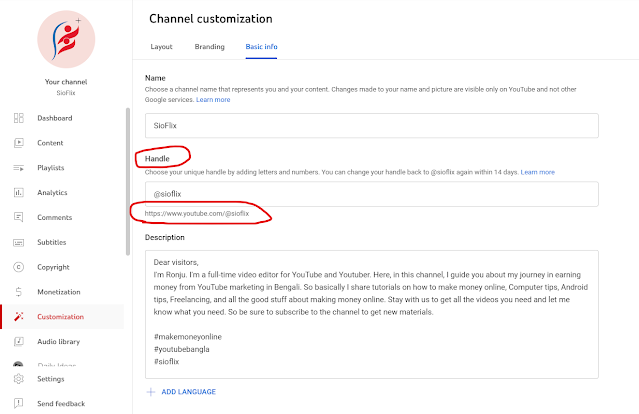
Task: Open the Send feedback label
Action: click(x=61, y=404)
